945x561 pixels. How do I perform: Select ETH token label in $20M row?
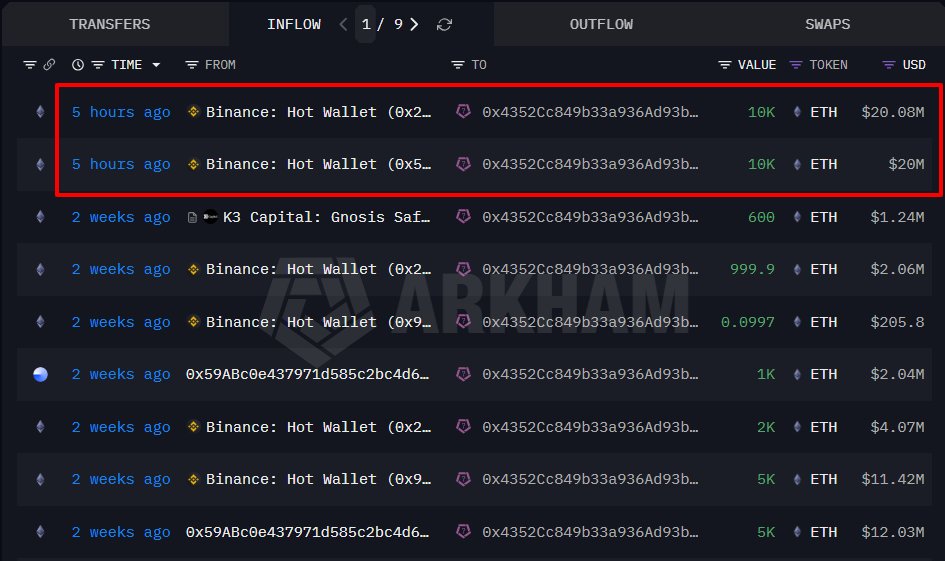click(823, 165)
